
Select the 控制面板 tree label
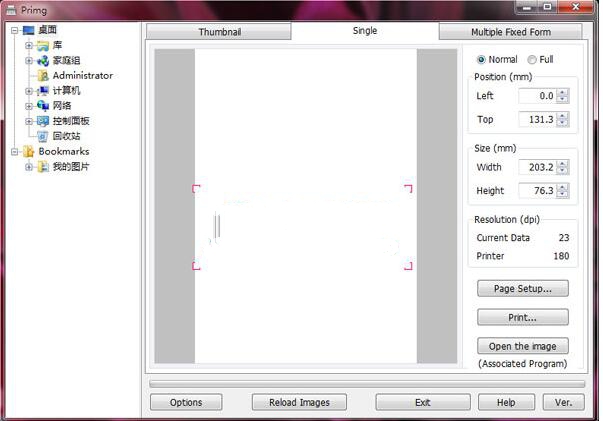71,121
